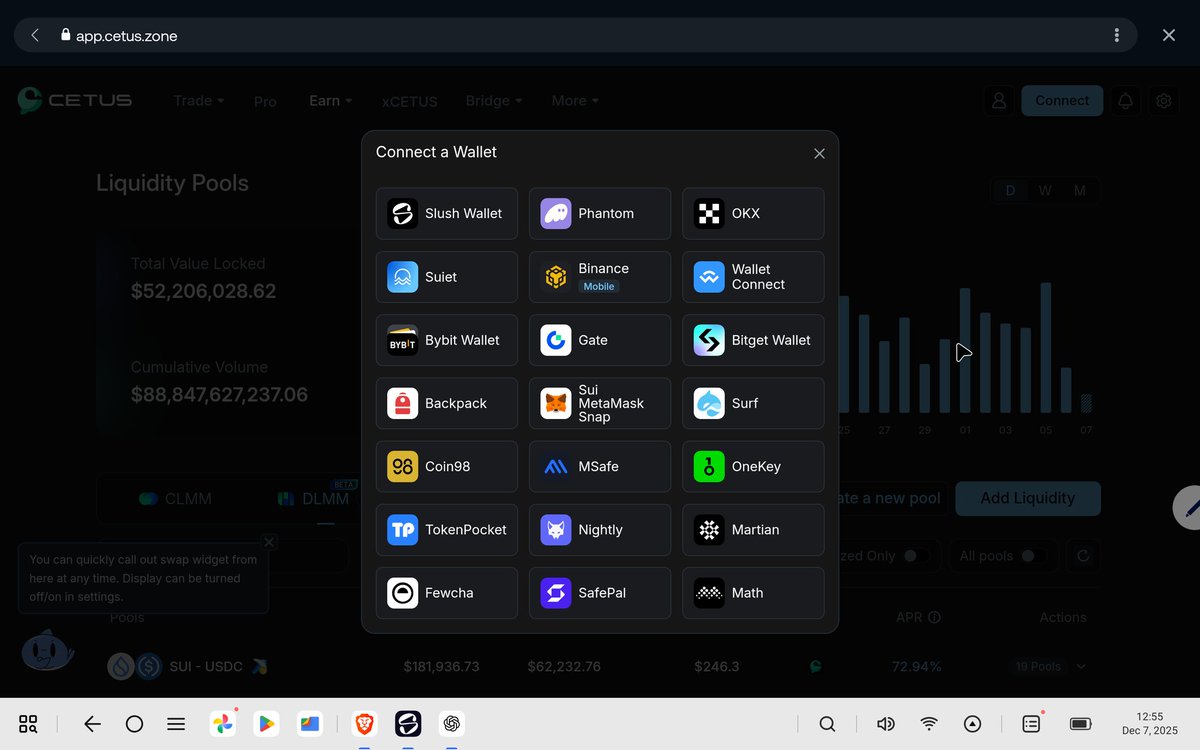Open the swap widget mascot
The width and height of the screenshot is (1200, 750).
(x=48, y=650)
